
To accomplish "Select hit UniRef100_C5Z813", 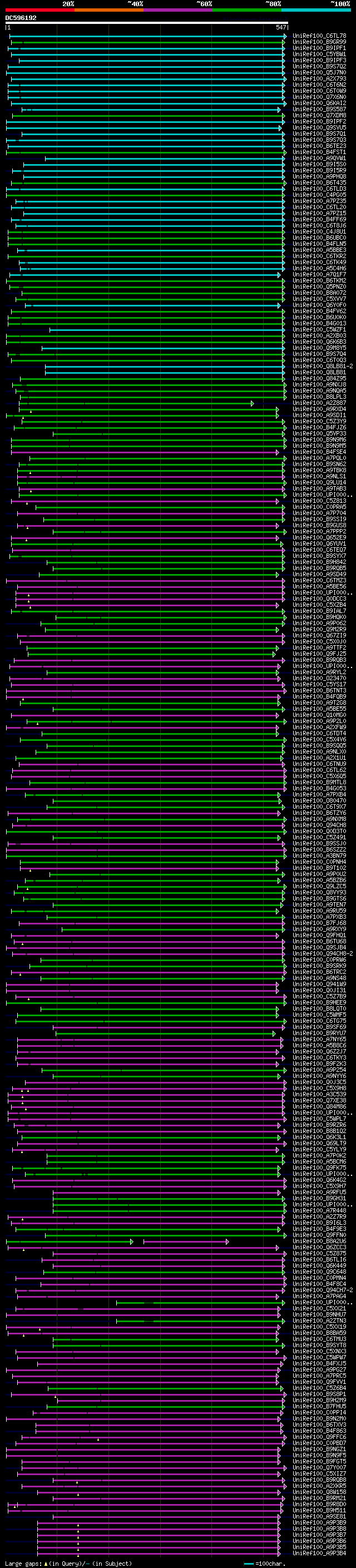I will click(x=319, y=501).
